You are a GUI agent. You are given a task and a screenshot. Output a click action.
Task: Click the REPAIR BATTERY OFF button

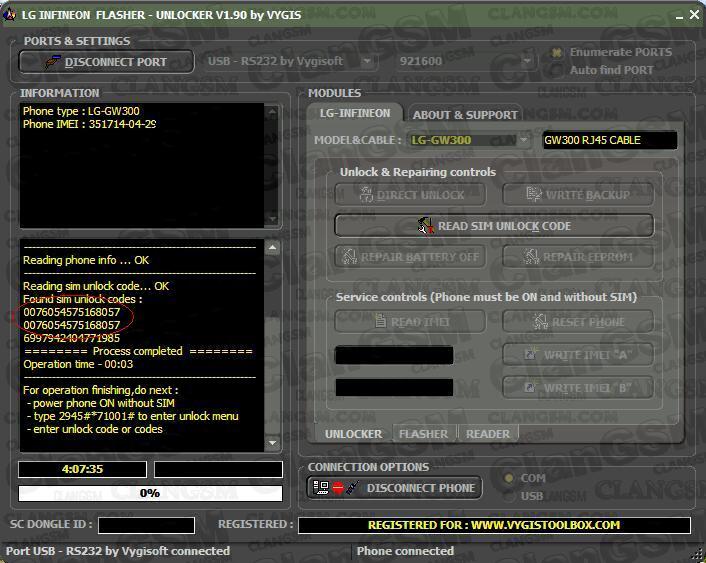coord(410,257)
